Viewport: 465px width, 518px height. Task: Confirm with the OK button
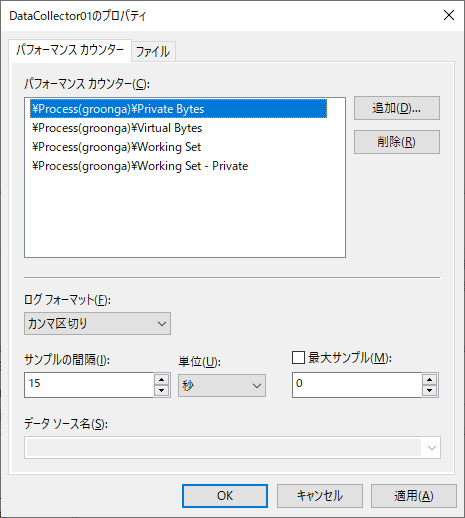pyautogui.click(x=225, y=496)
